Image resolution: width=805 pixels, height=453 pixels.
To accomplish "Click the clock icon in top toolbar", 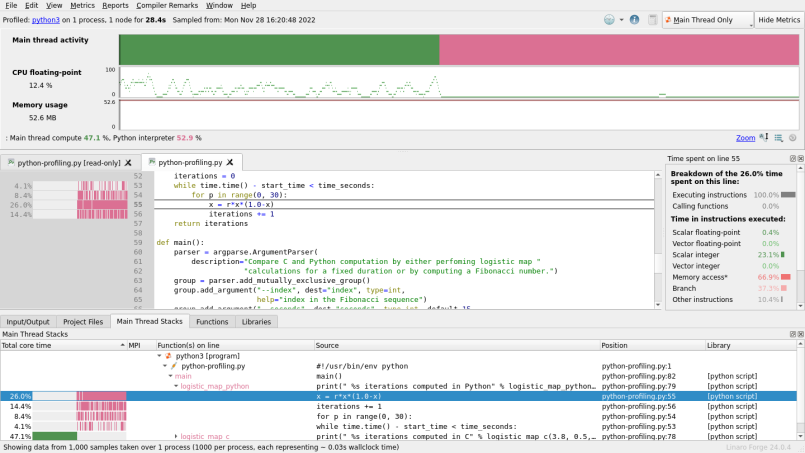I will 609,20.
